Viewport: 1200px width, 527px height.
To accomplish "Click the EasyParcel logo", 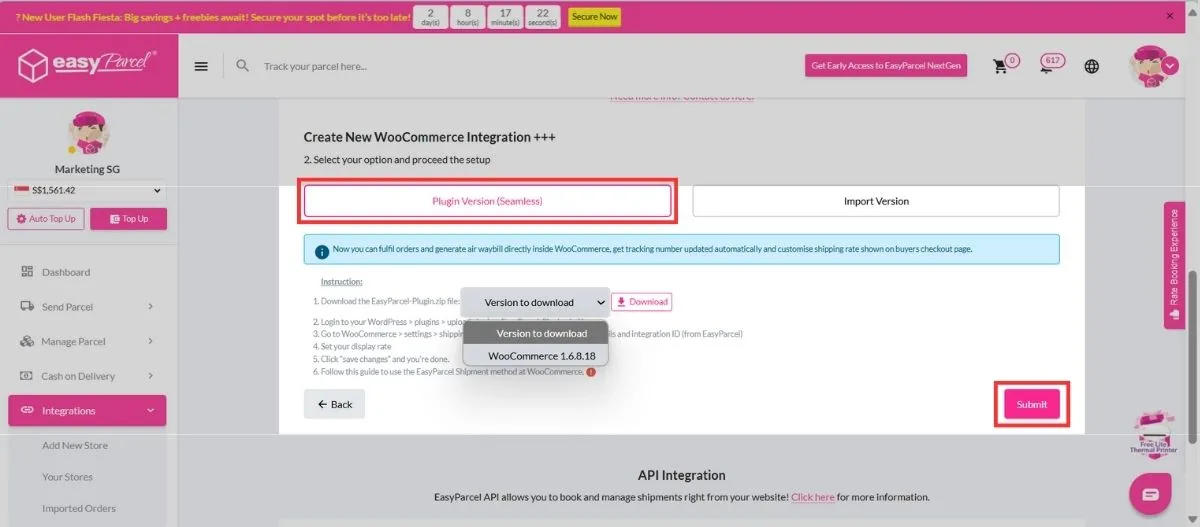I will pos(88,65).
